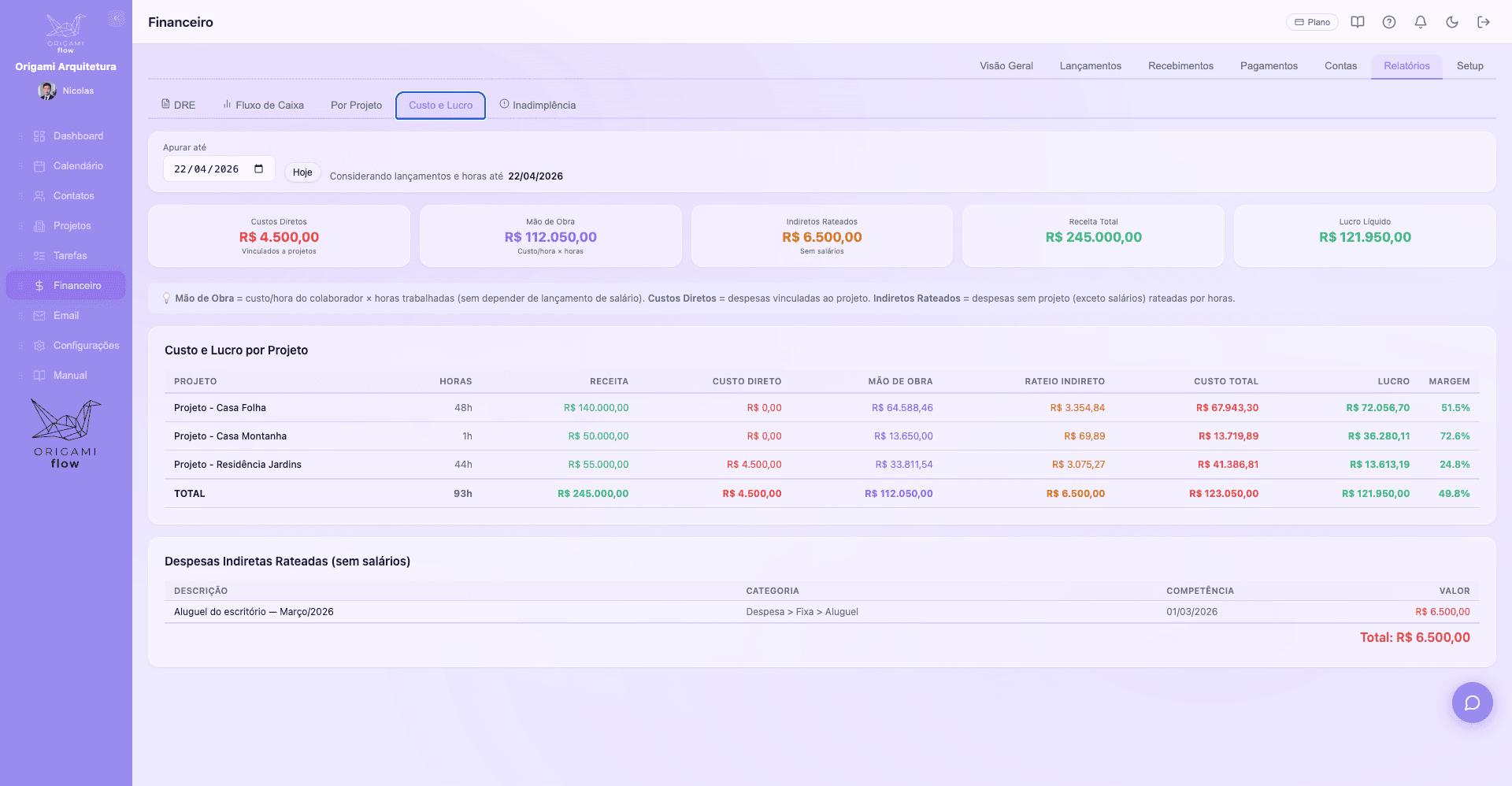
Task: Switch to Pagamentos tab
Action: [x=1269, y=66]
